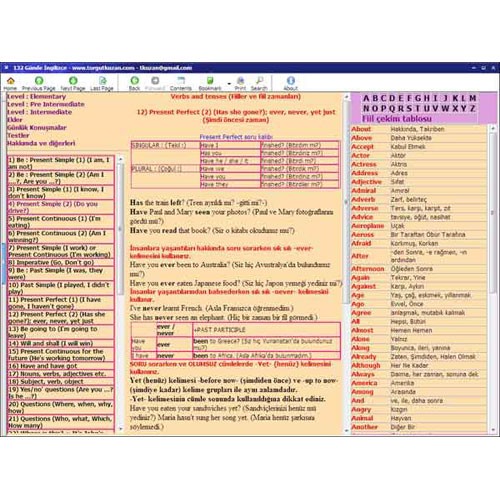The image size is (500, 500).
Task: Select lesson 10) Past Simple
Action: click(x=60, y=288)
